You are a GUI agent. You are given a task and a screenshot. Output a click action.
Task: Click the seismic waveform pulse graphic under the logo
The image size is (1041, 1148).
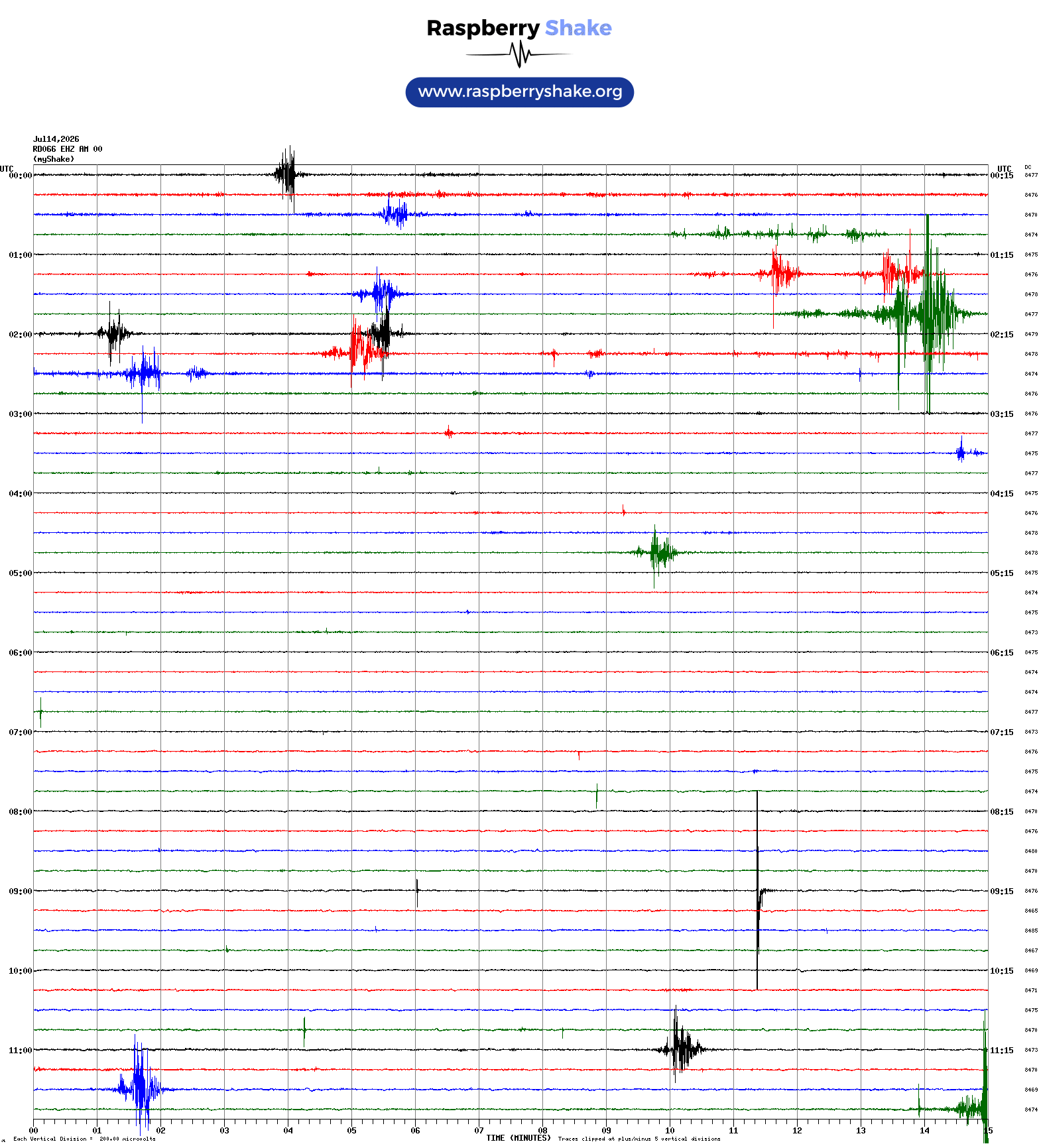[x=519, y=54]
